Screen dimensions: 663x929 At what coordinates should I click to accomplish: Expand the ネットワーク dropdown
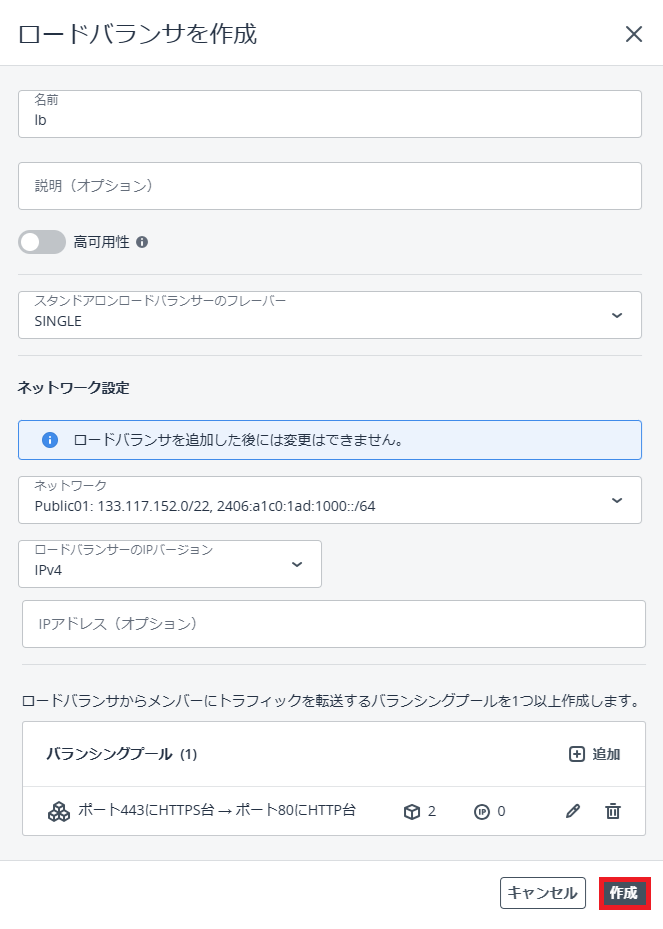pos(330,500)
